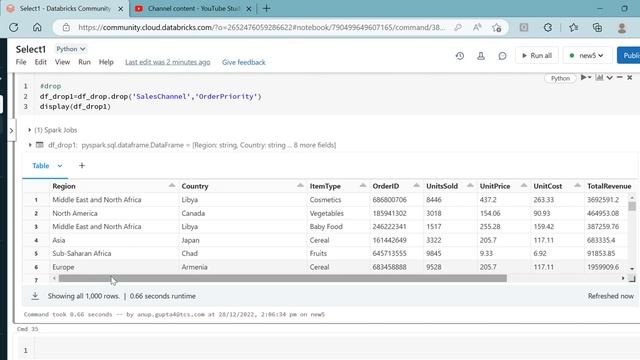Viewport: 640px width, 360px height.
Task: Click the Run all button
Action: point(537,56)
